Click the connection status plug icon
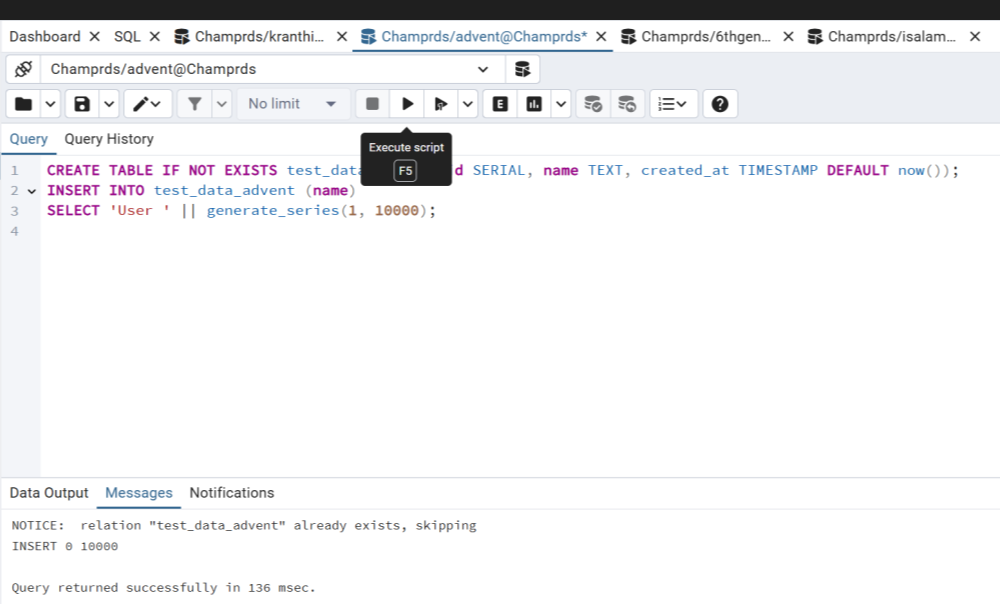 tap(24, 69)
